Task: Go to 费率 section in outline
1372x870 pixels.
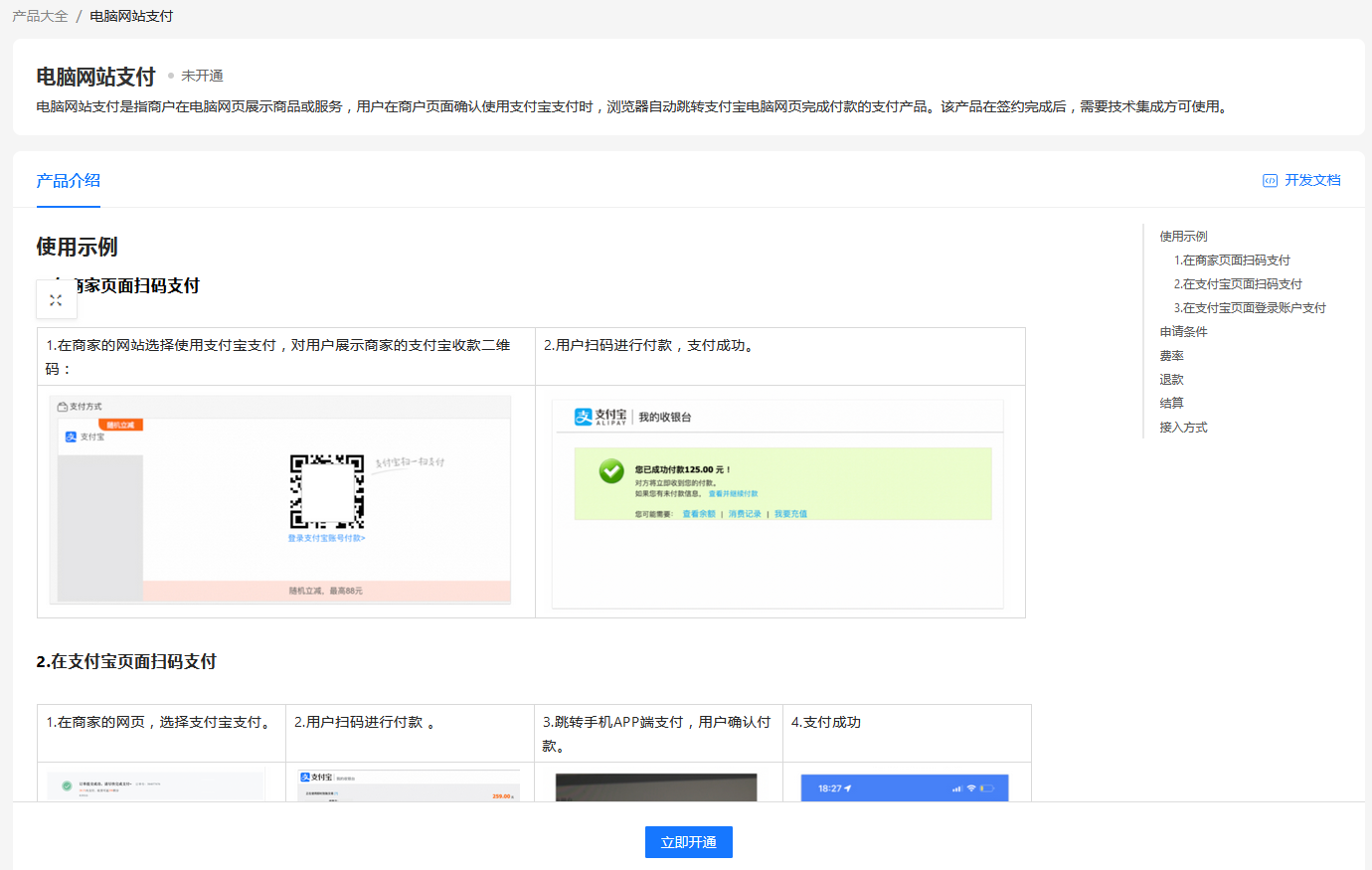Action: (x=1171, y=356)
